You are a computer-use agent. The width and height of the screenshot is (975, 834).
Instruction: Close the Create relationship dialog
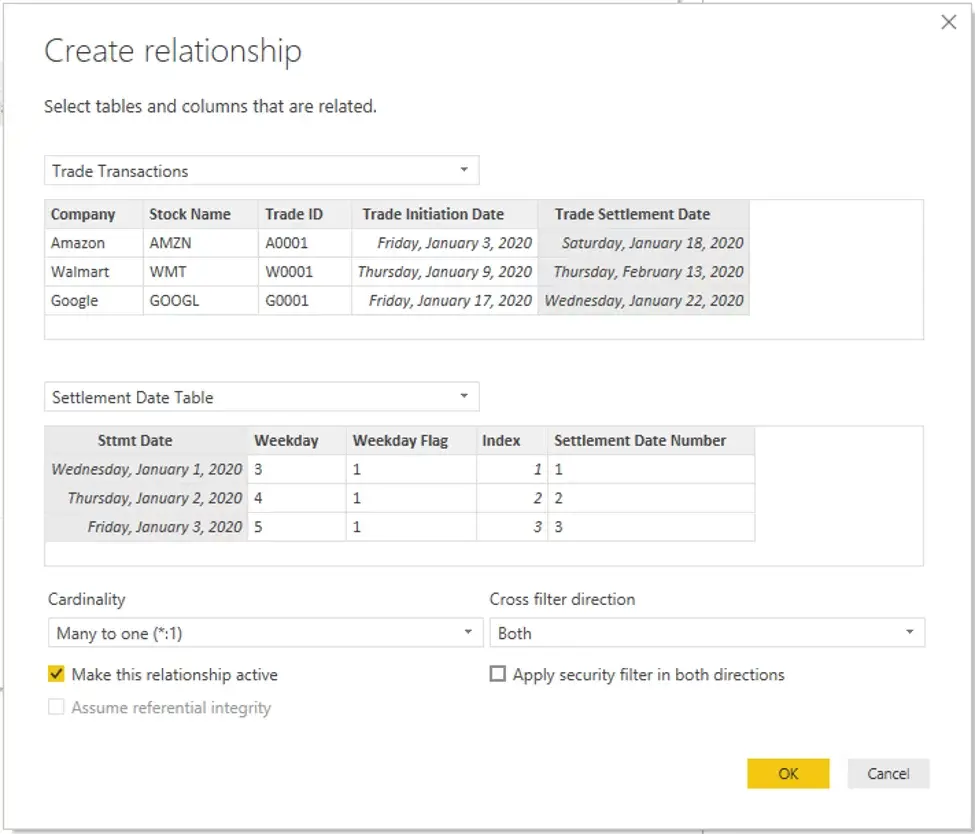point(948,22)
